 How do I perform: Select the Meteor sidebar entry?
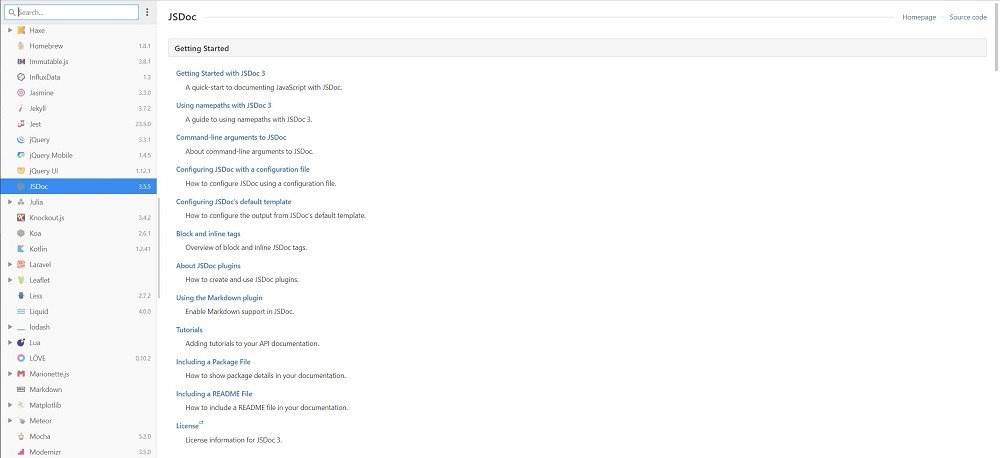coord(78,420)
